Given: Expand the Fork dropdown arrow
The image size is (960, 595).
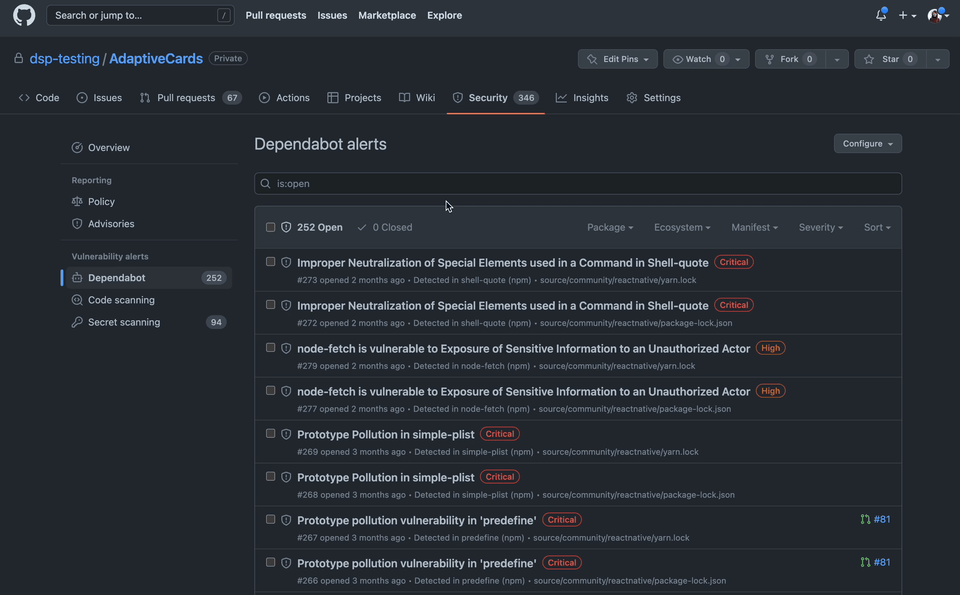Looking at the screenshot, I should click(x=837, y=59).
